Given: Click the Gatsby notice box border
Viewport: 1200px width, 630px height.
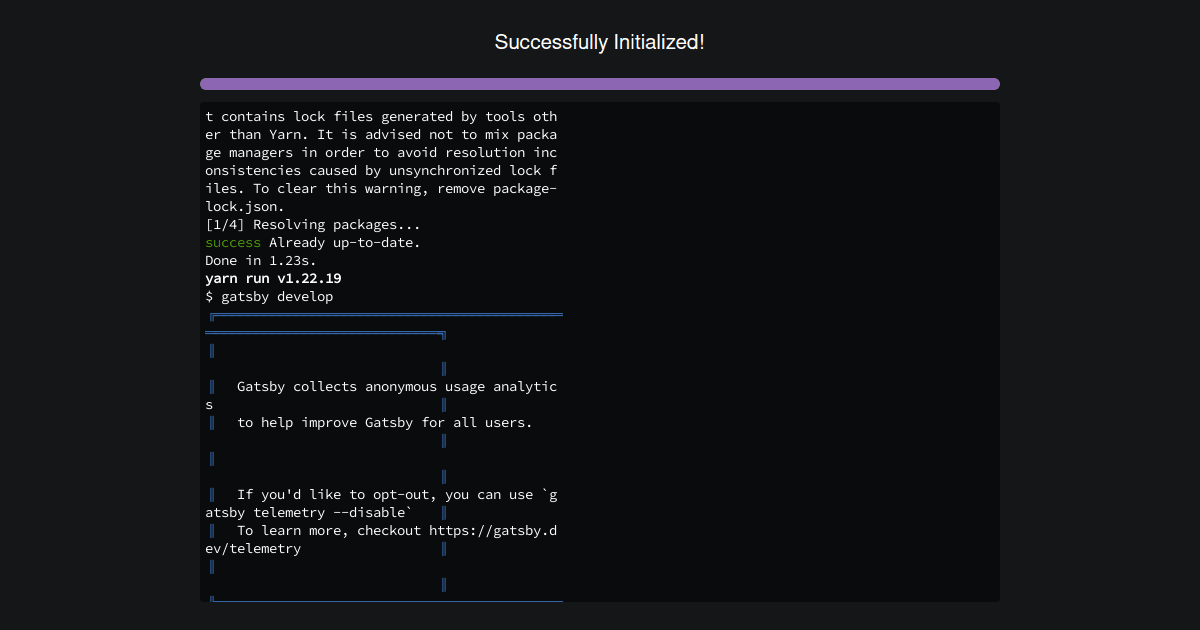Looking at the screenshot, I should point(384,315).
